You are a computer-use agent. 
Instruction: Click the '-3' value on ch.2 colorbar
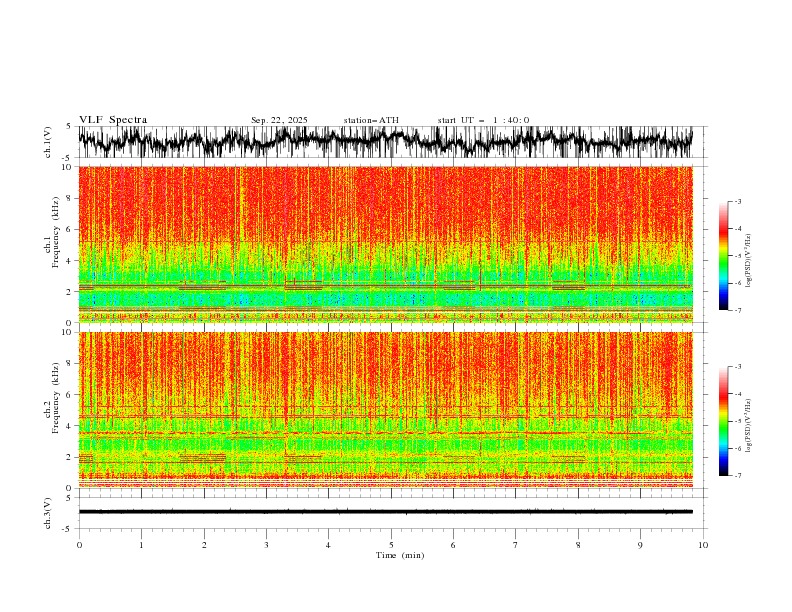(x=737, y=367)
